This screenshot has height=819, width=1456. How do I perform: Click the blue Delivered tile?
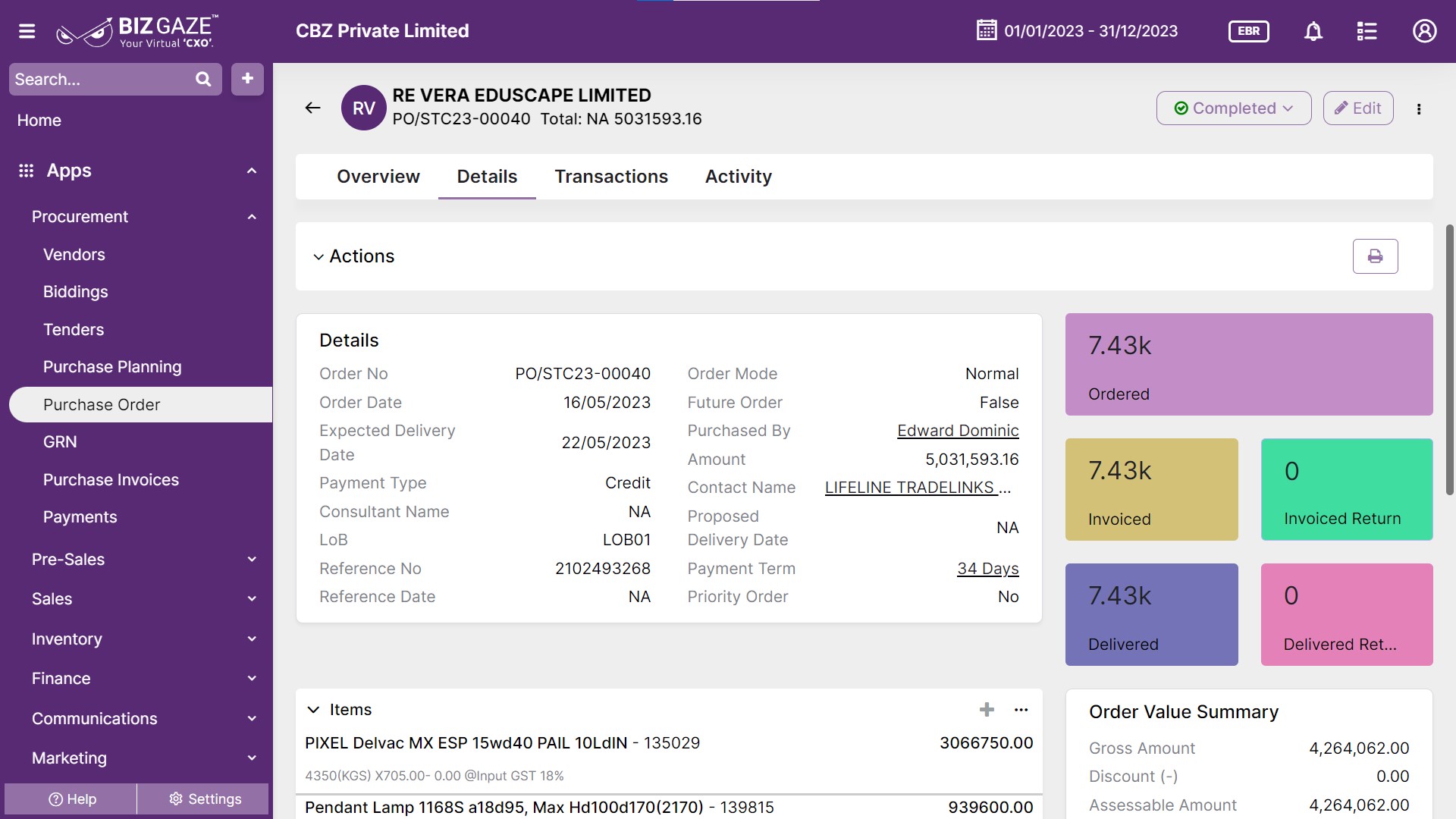coord(1151,615)
